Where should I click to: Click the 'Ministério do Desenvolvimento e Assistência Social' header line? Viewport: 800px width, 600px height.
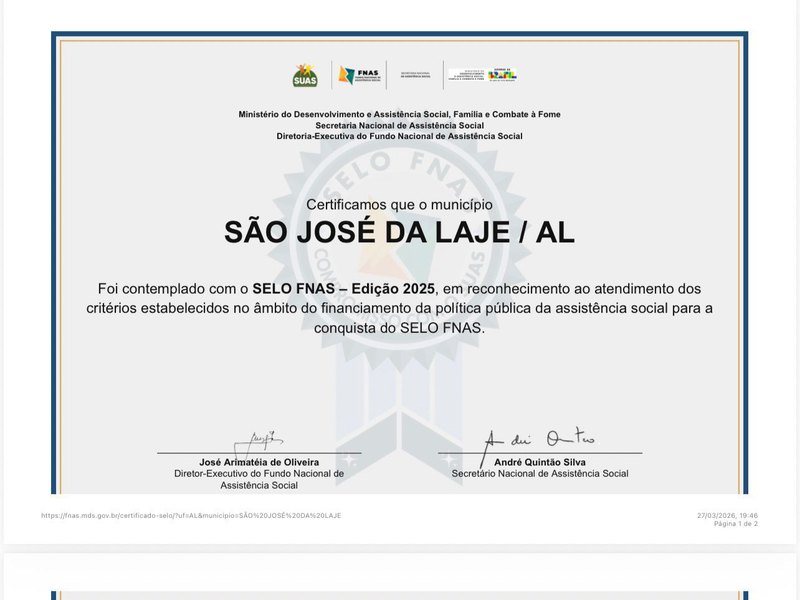click(400, 114)
